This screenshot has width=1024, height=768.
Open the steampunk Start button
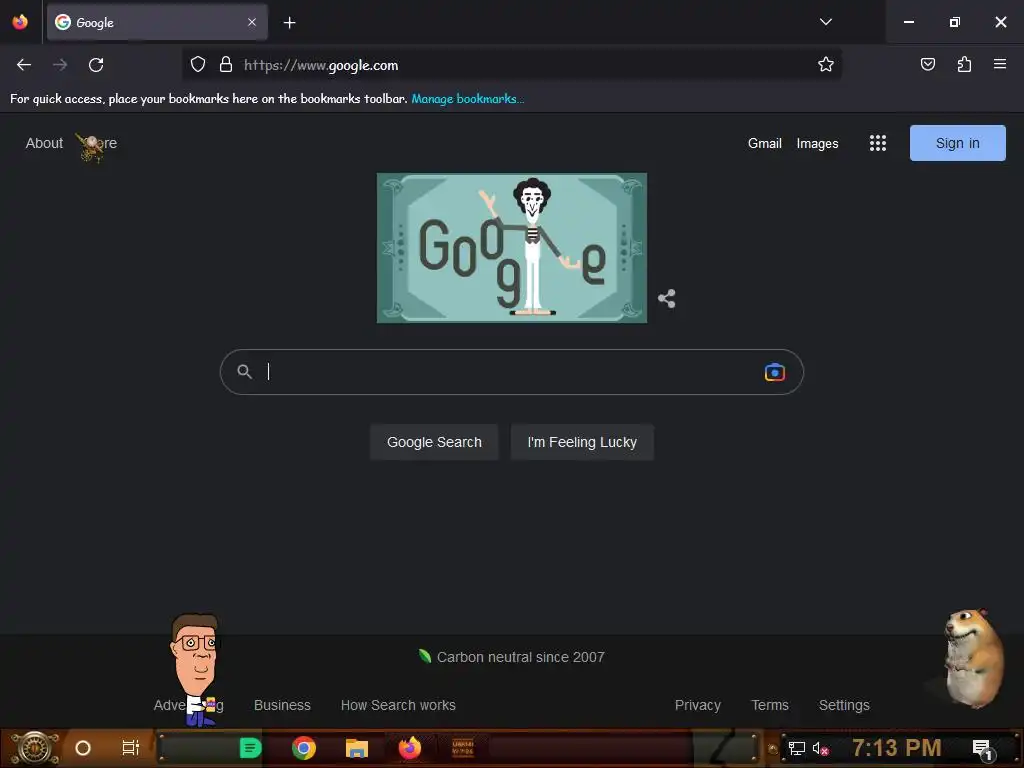click(35, 748)
